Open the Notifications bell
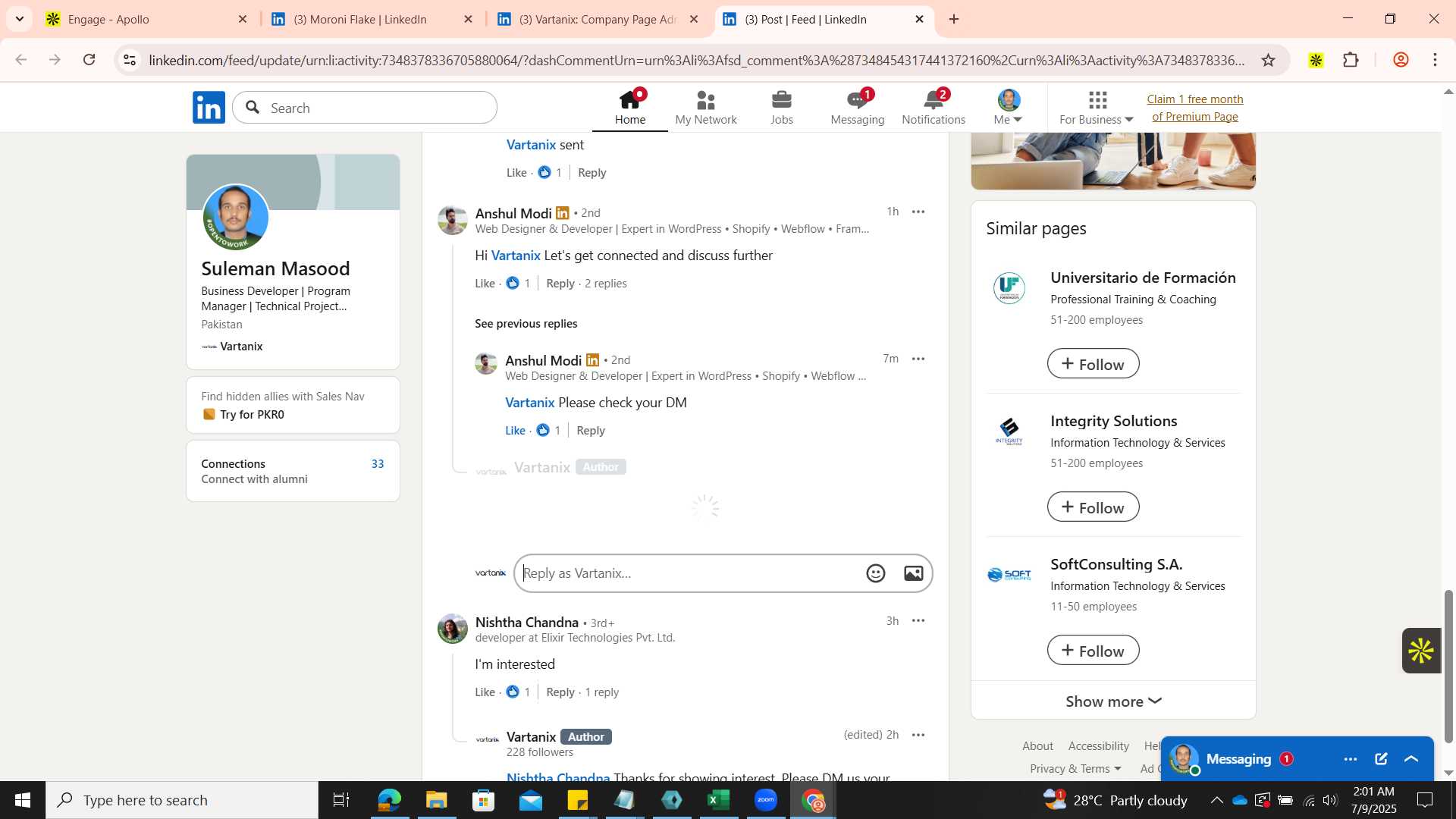This screenshot has height=819, width=1456. click(934, 108)
